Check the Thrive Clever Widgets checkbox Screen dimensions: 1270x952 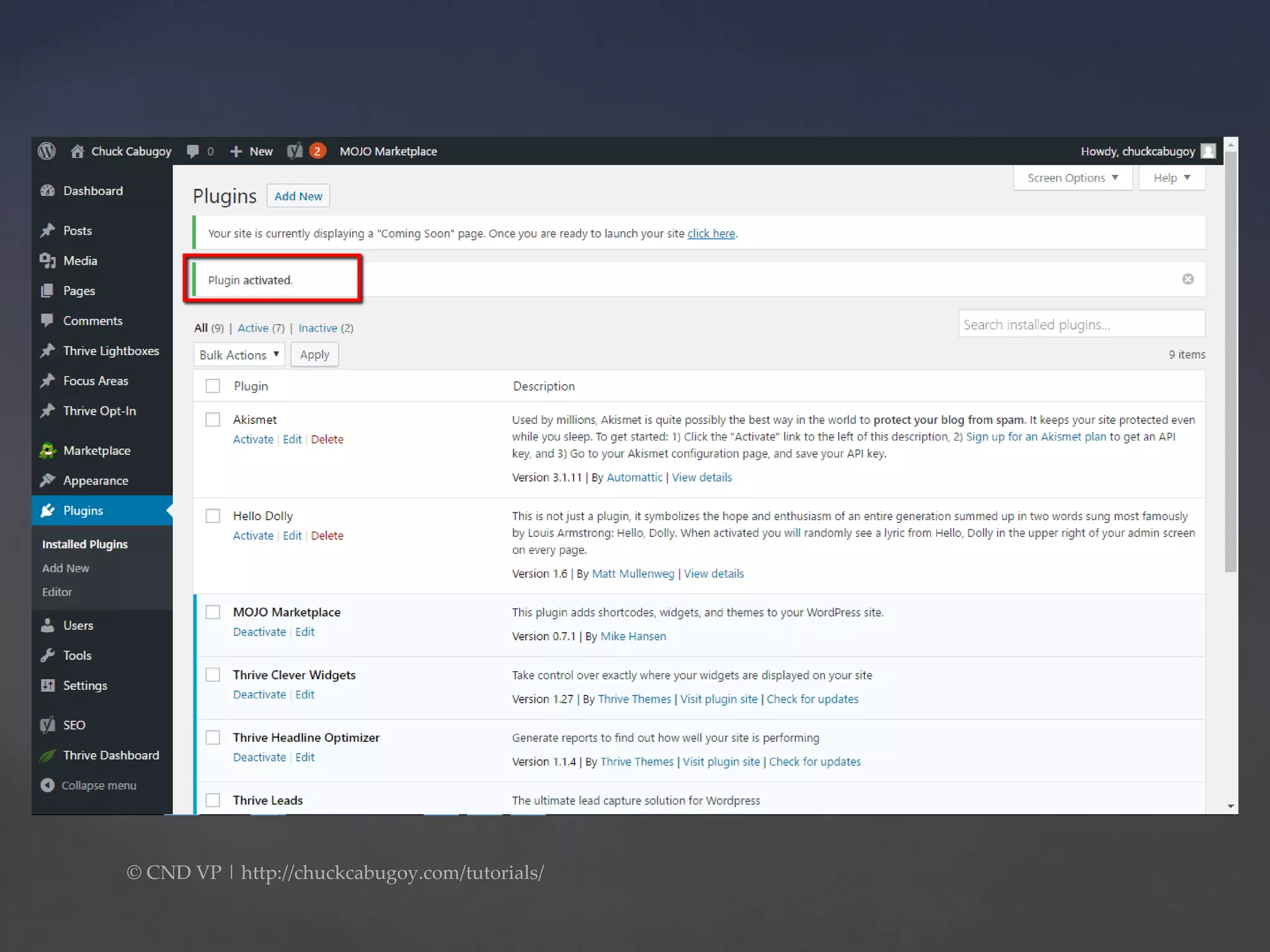click(213, 675)
